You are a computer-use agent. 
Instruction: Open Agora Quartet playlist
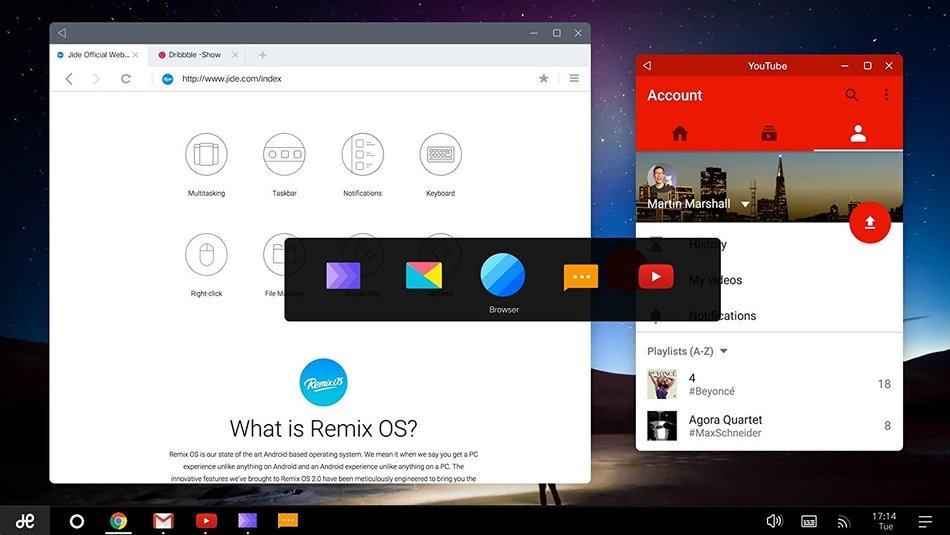[769, 425]
